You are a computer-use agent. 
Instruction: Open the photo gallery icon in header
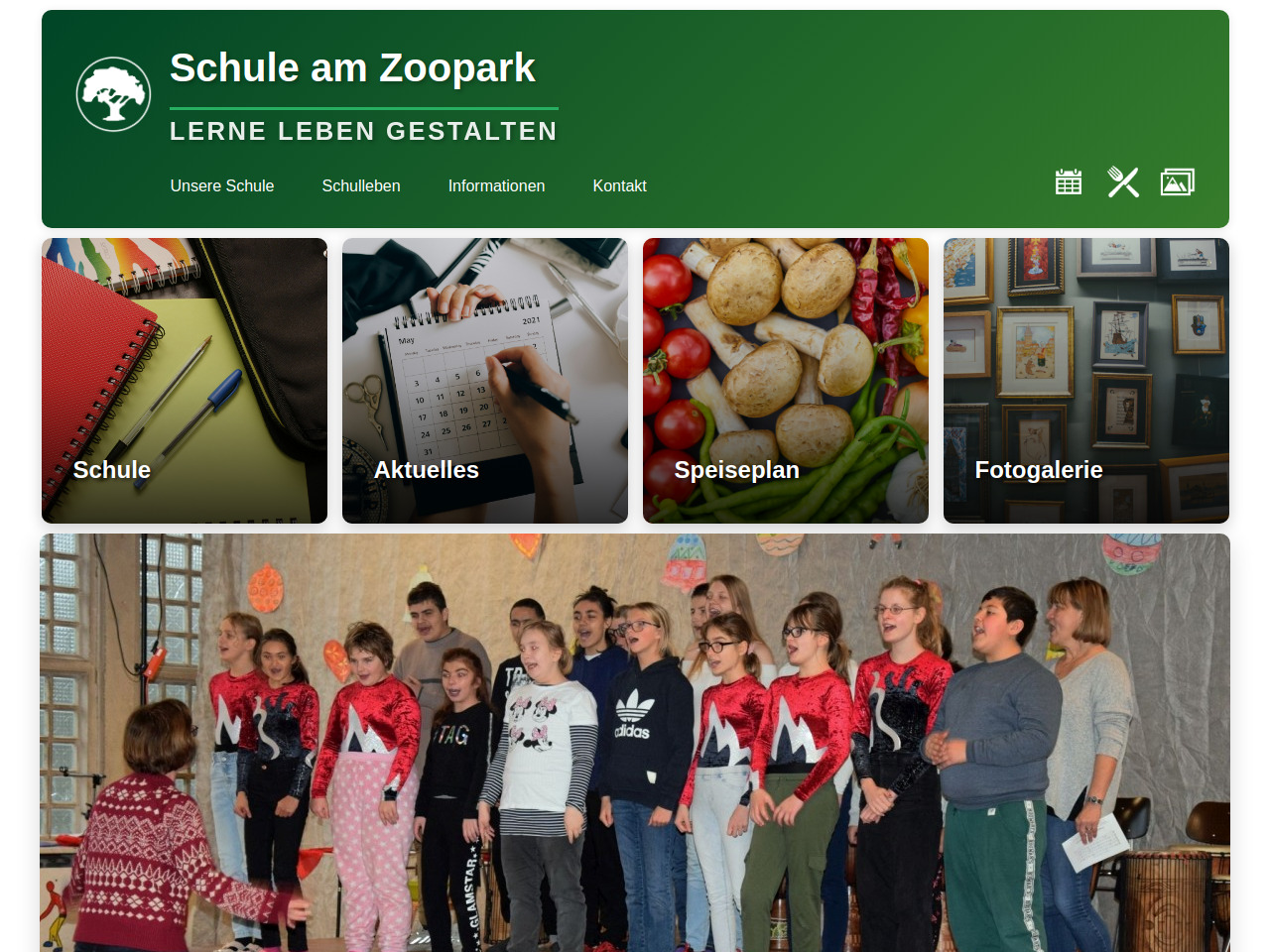pos(1178,182)
